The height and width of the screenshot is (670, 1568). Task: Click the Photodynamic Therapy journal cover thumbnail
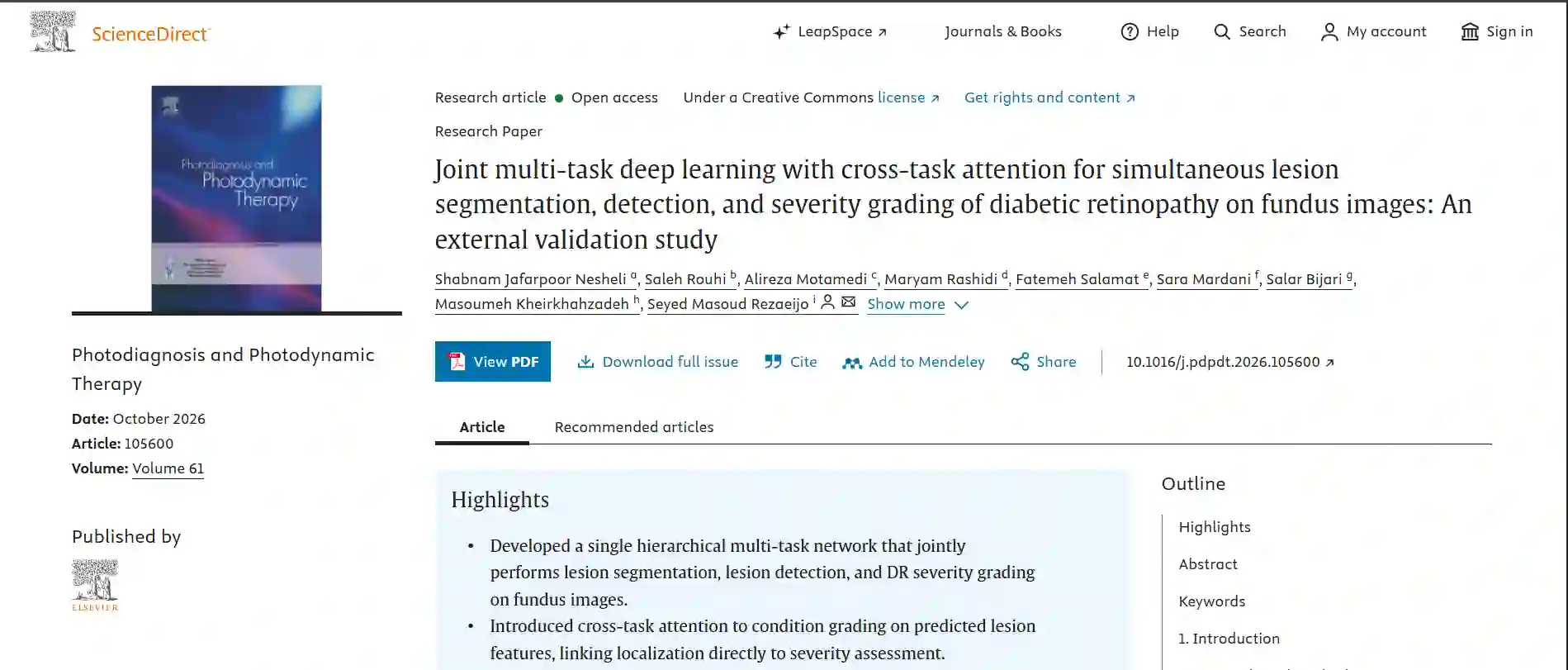tap(237, 198)
